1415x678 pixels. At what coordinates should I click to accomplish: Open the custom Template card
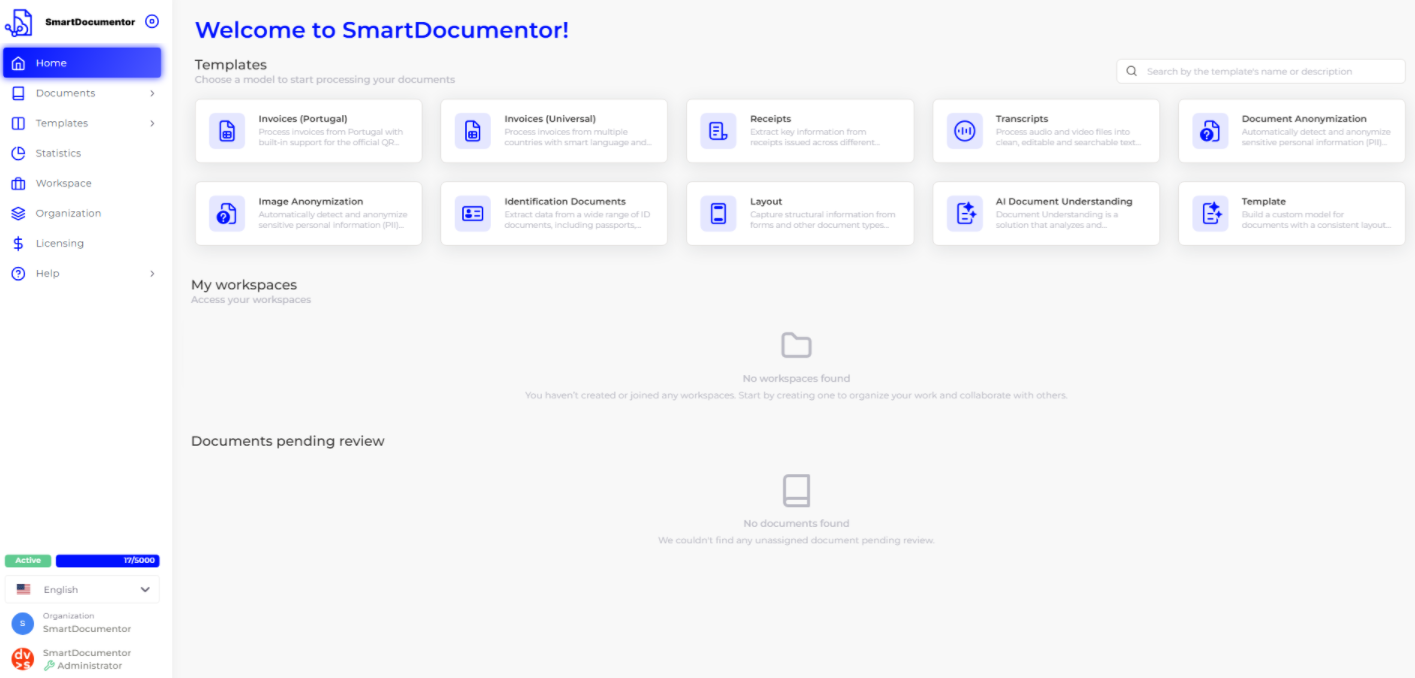1291,214
